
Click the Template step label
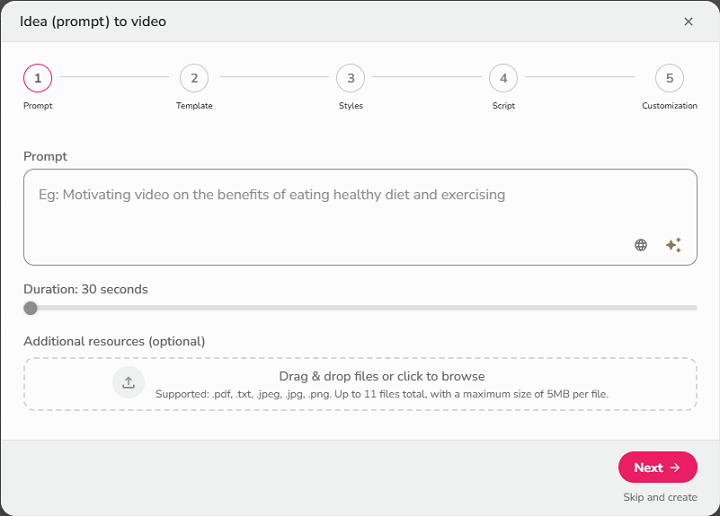tap(194, 106)
